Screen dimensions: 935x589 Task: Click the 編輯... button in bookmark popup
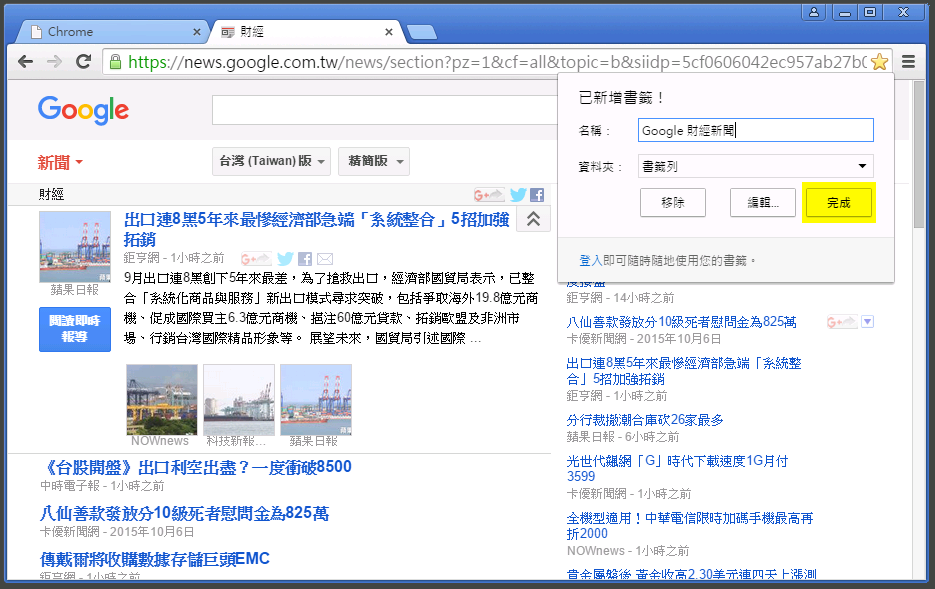pyautogui.click(x=763, y=203)
